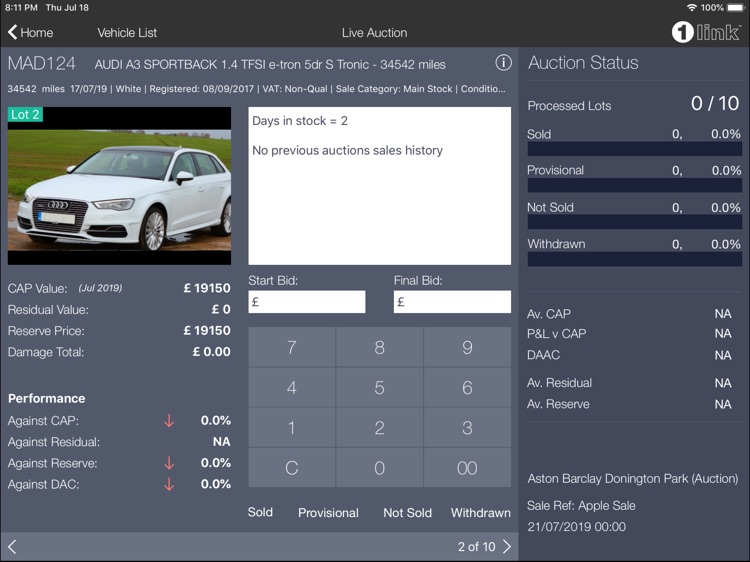Mark the lot as Provisional
This screenshot has height=562, width=750.
point(328,513)
